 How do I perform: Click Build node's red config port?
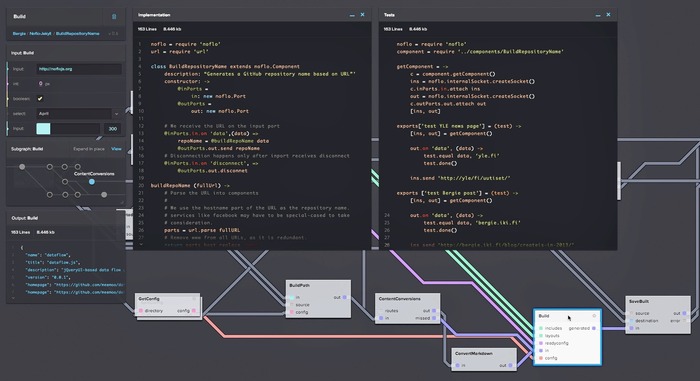pos(541,358)
